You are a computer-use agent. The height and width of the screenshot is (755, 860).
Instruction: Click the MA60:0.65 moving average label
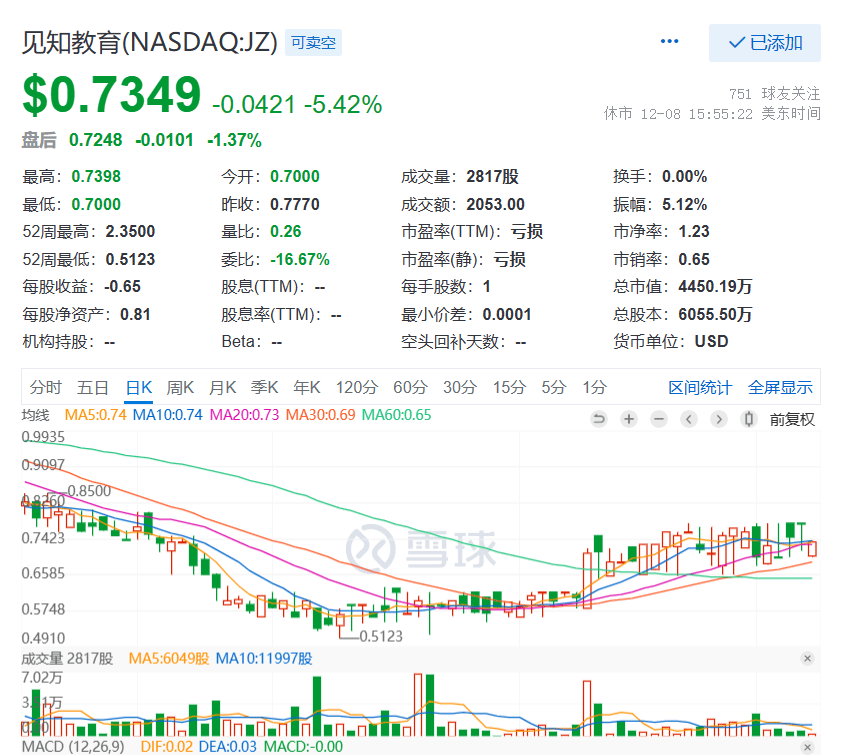pos(397,415)
